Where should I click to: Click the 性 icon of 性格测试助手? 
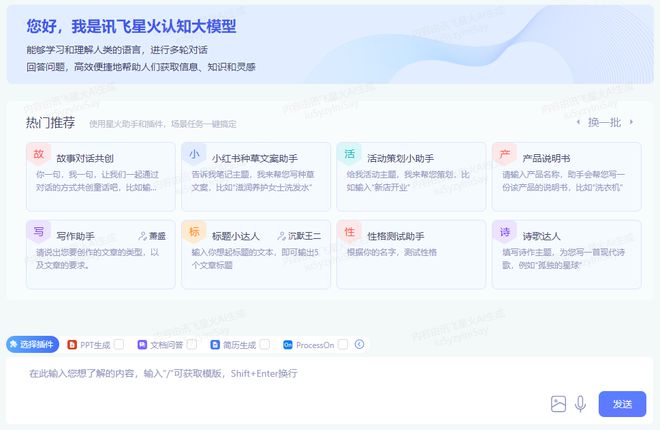point(349,232)
